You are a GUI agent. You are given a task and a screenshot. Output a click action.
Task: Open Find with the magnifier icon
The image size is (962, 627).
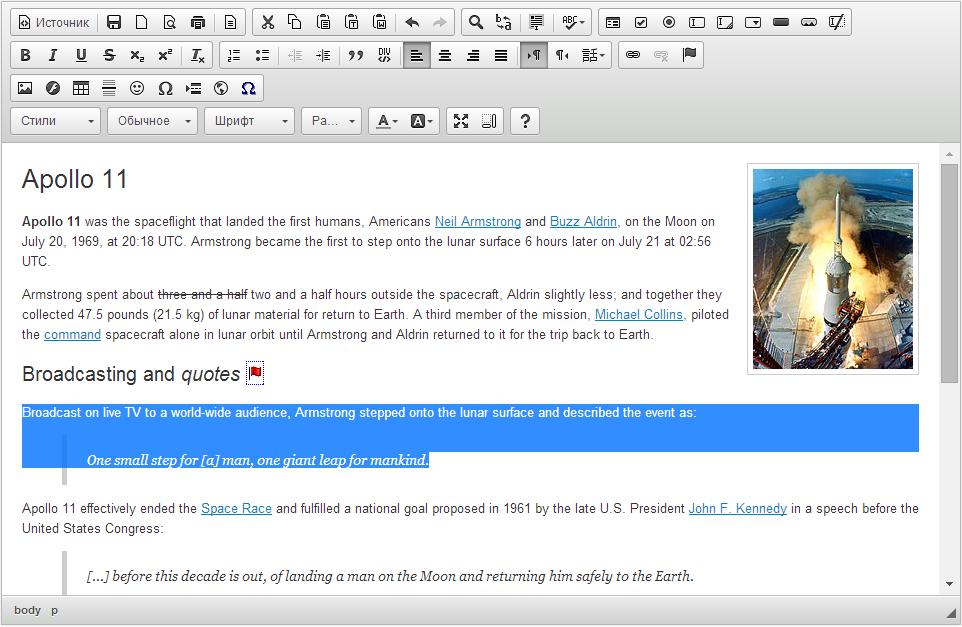pos(476,22)
